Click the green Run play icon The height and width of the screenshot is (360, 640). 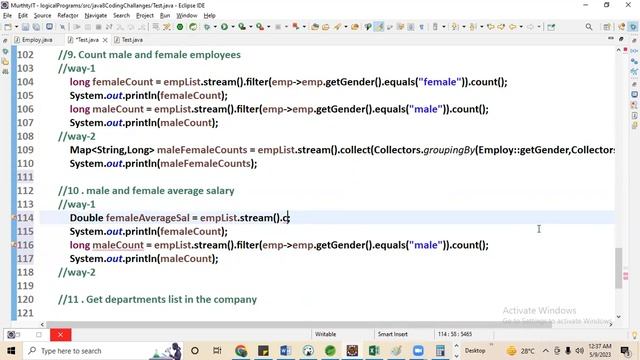224,27
